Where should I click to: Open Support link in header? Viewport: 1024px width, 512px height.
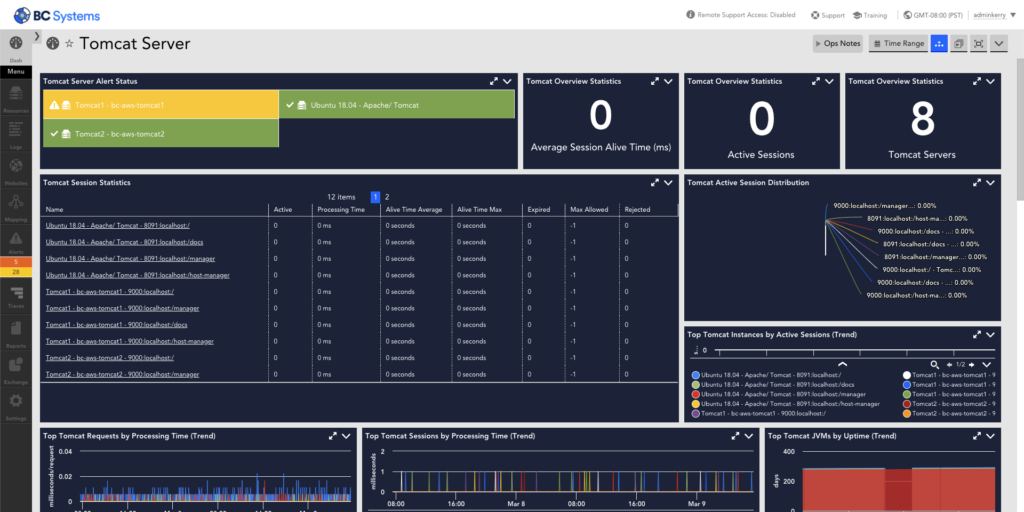(827, 15)
